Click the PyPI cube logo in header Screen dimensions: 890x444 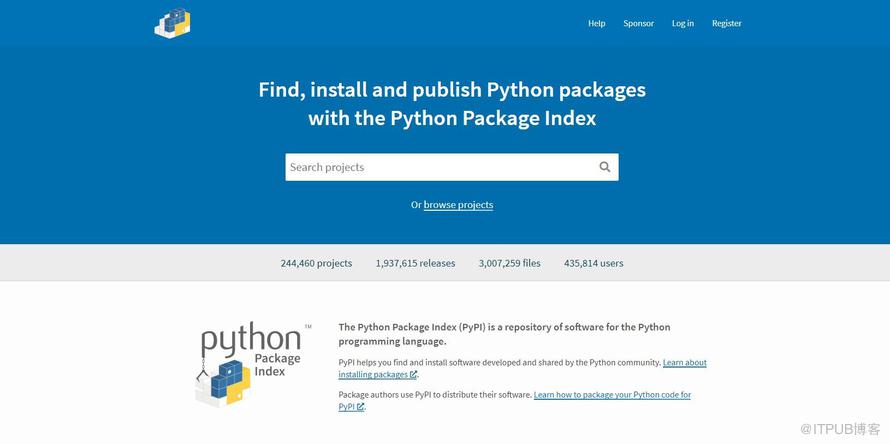click(x=172, y=23)
